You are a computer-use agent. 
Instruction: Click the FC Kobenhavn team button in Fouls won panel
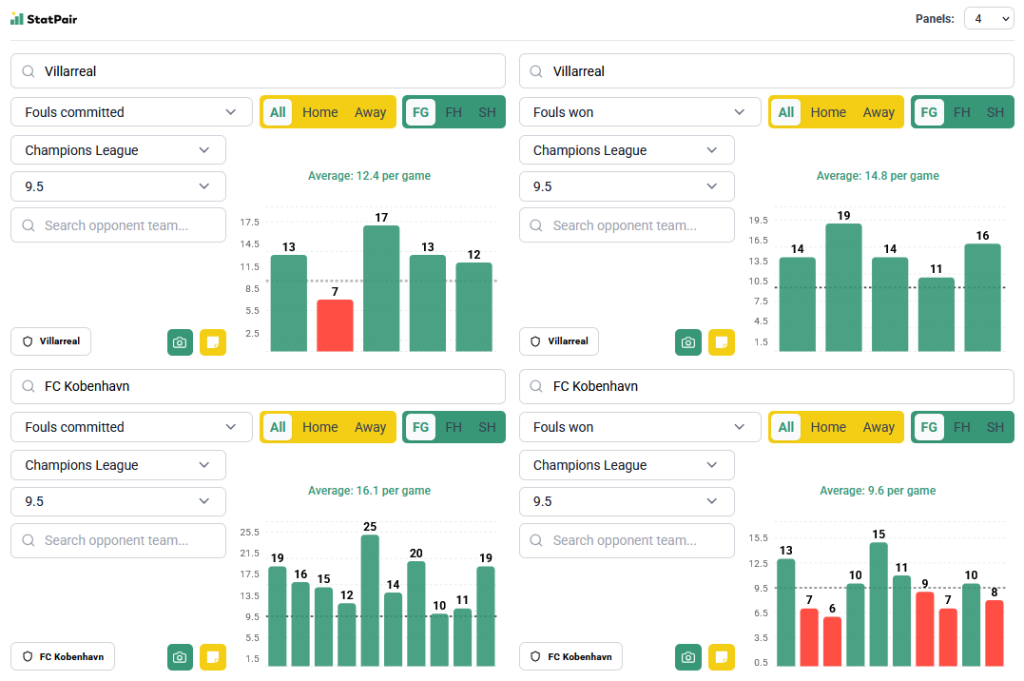click(x=571, y=656)
